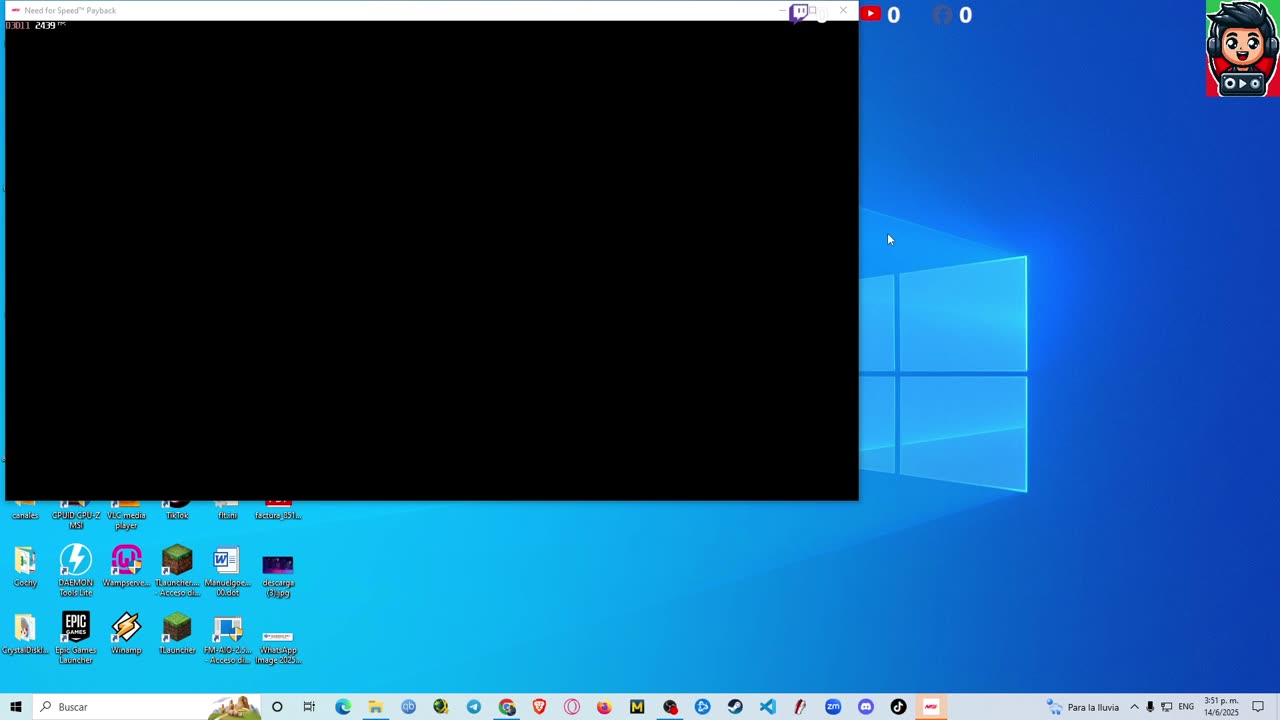
Task: Select the canales desktop item label
Action: (x=25, y=516)
